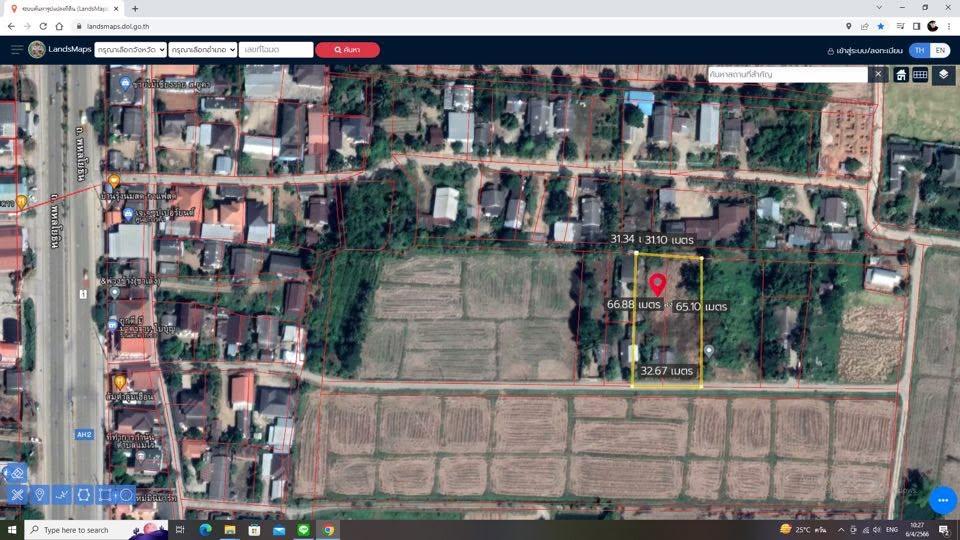
Task: Share this page via share icon
Action: (864, 26)
